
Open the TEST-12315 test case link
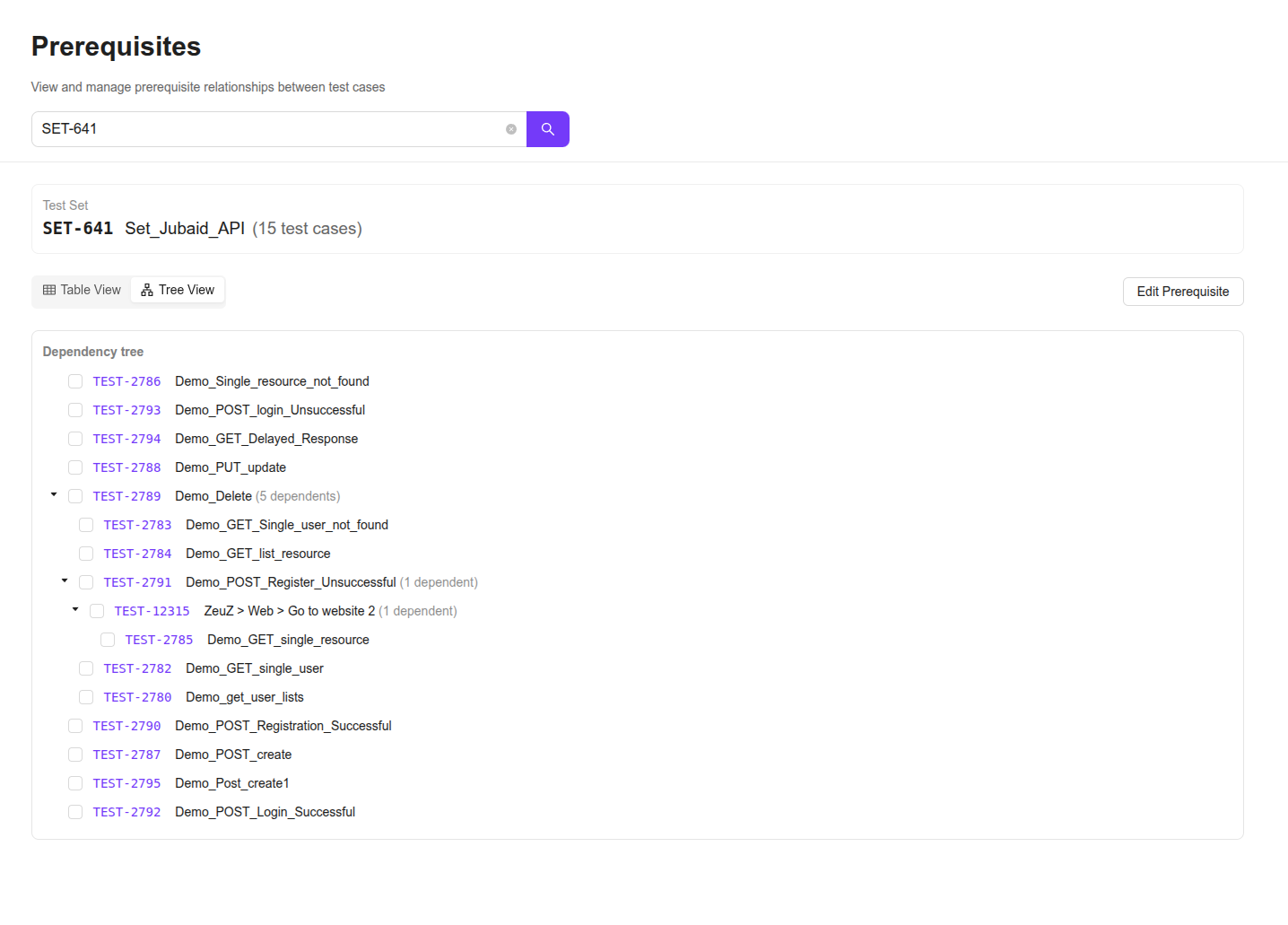pos(152,611)
